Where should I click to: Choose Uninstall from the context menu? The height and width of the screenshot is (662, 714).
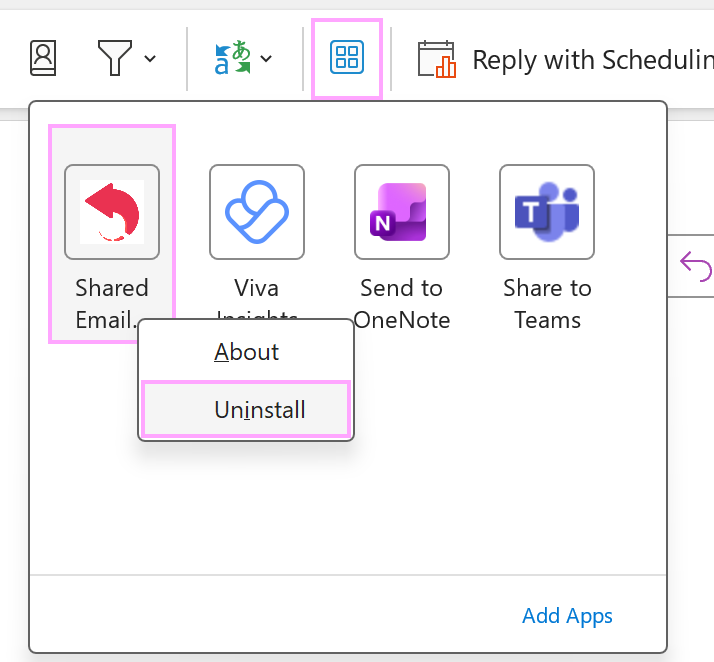pos(246,409)
